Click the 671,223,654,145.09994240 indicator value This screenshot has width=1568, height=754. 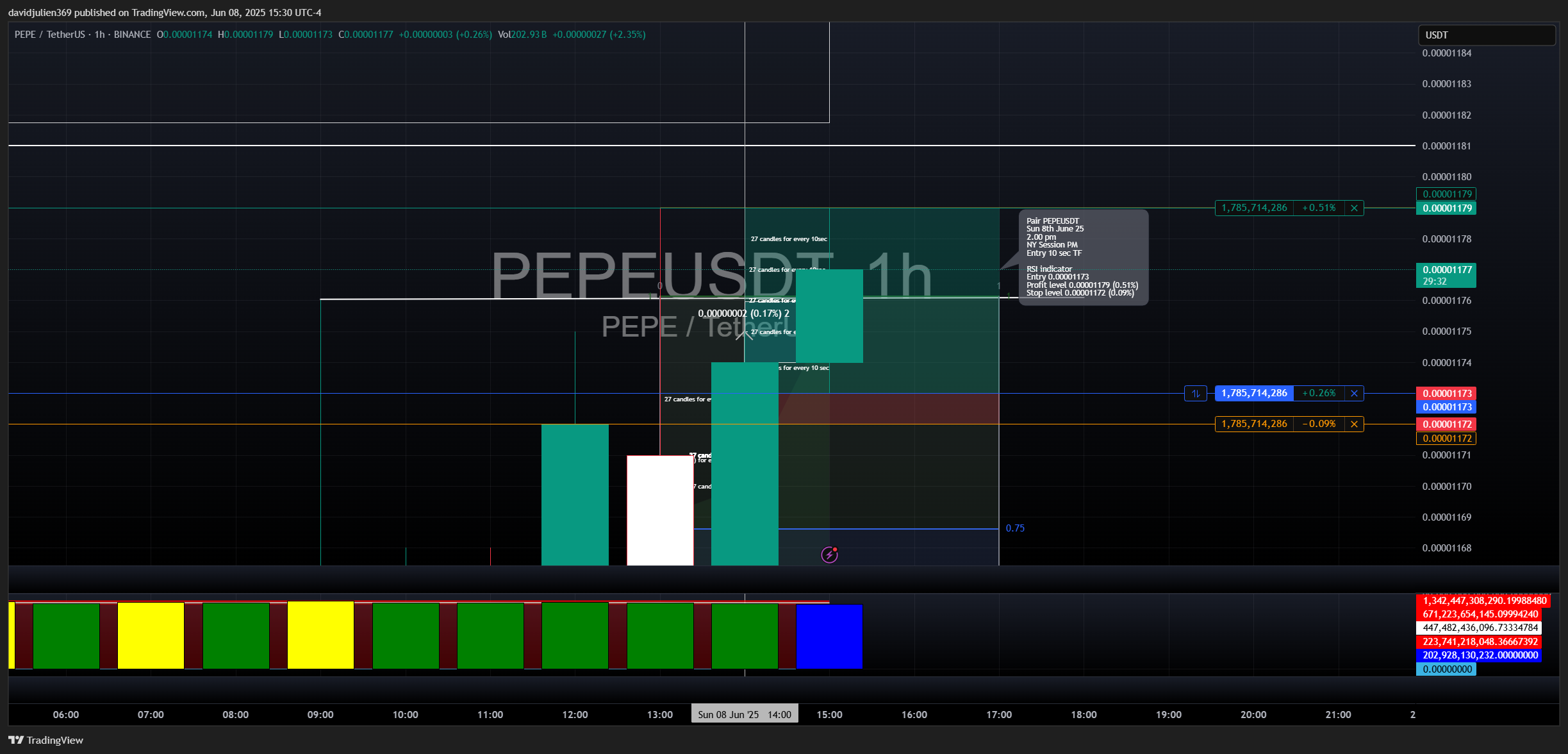[1480, 614]
